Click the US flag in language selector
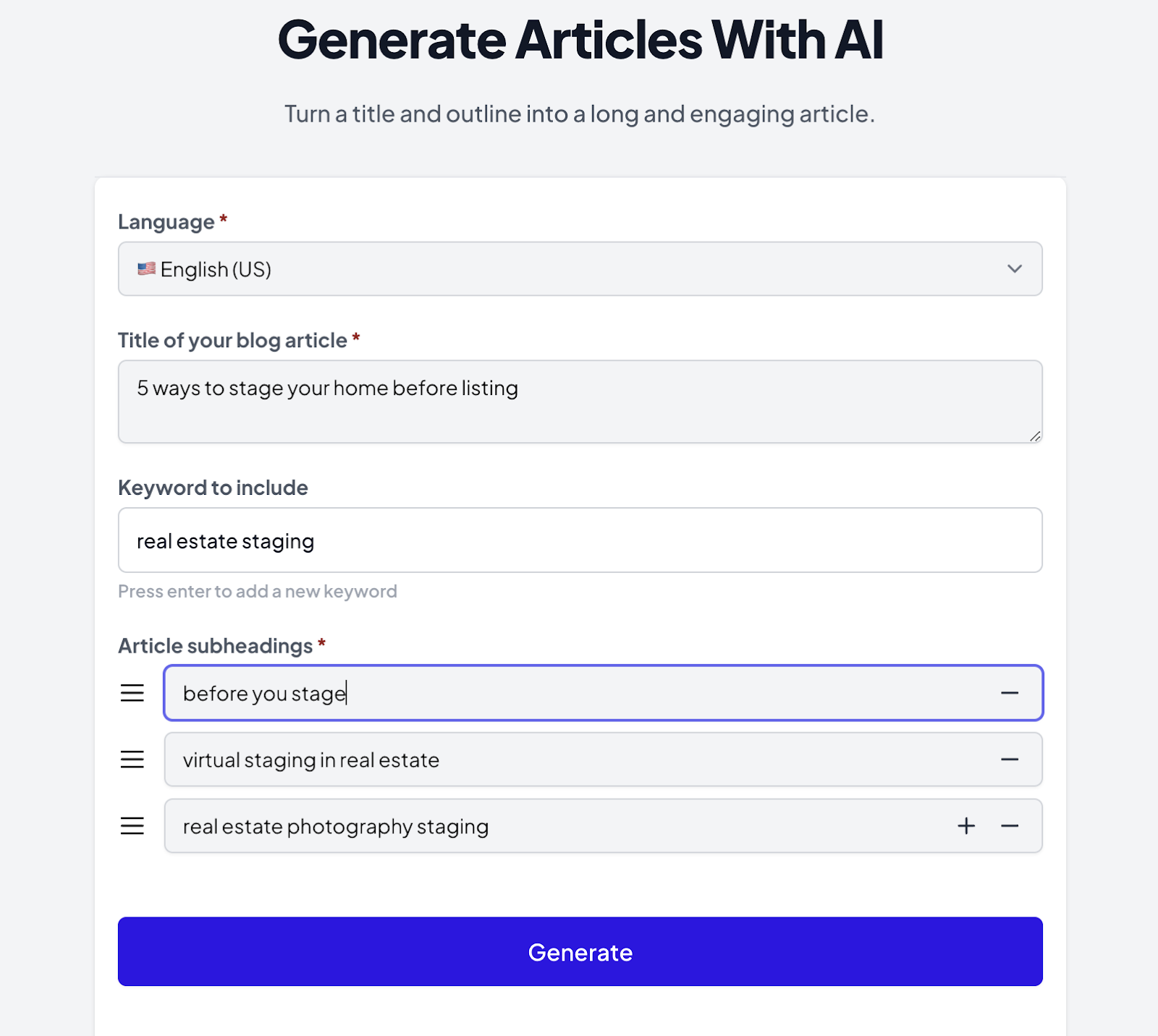 (x=146, y=268)
